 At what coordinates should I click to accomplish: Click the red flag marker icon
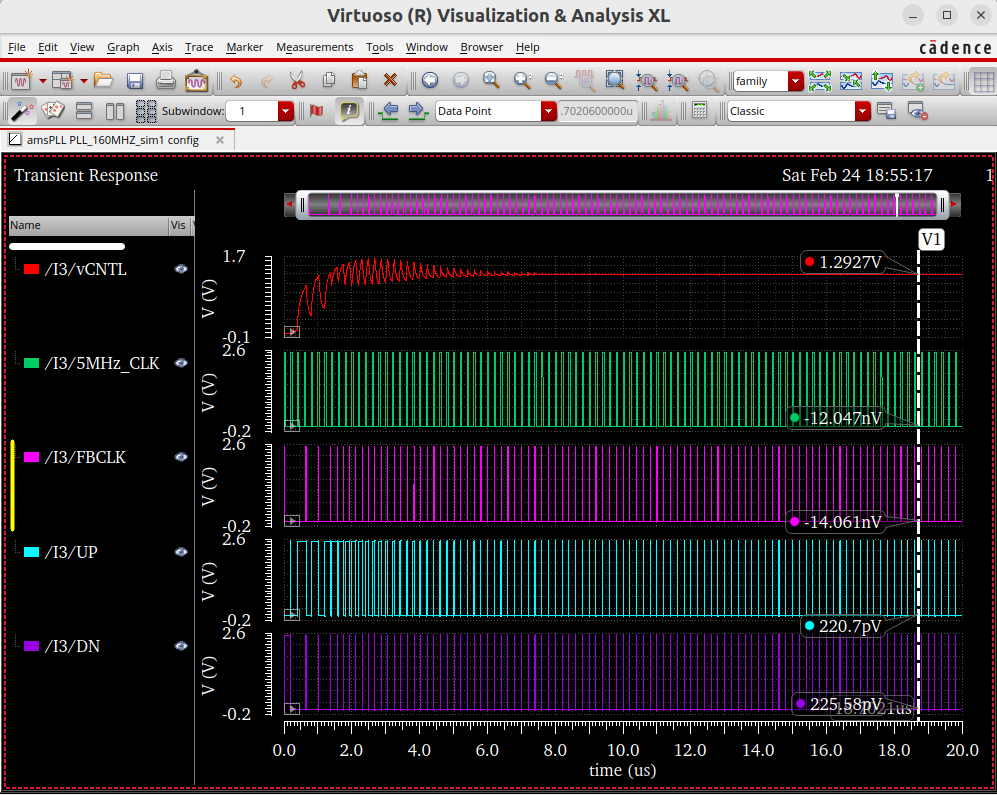point(317,111)
